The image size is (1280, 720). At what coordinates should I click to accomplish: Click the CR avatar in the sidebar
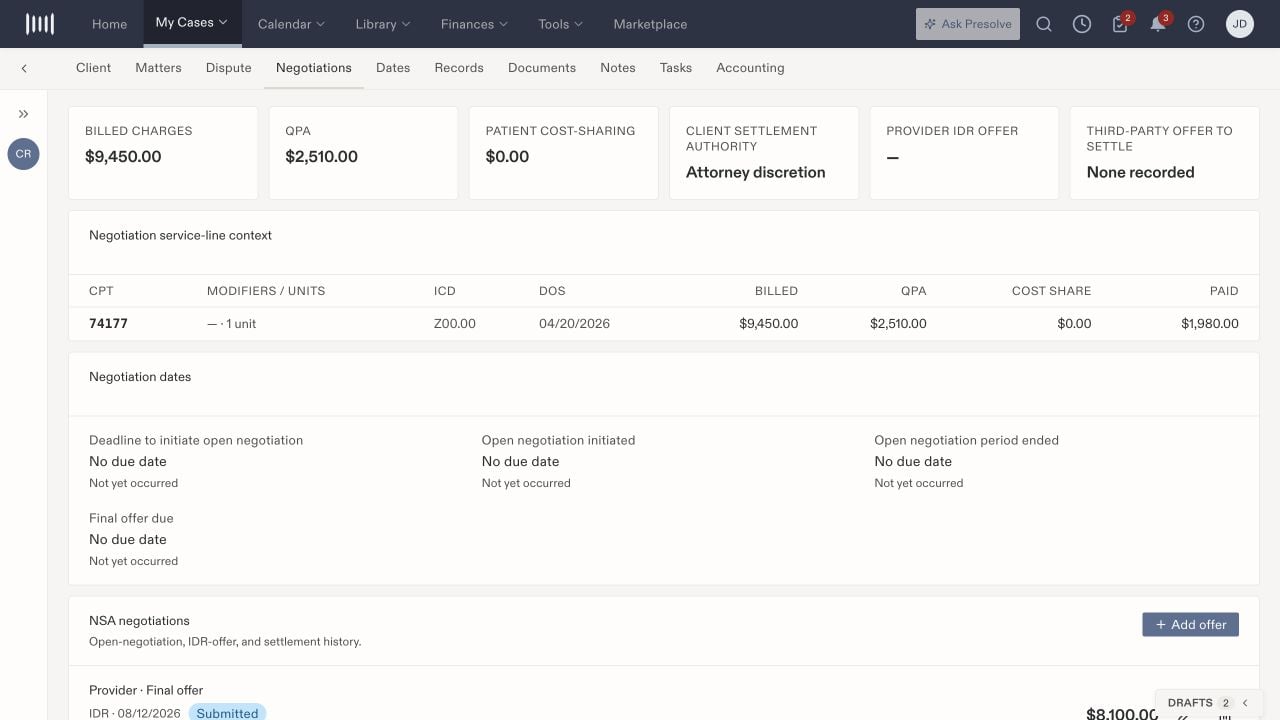pyautogui.click(x=23, y=154)
